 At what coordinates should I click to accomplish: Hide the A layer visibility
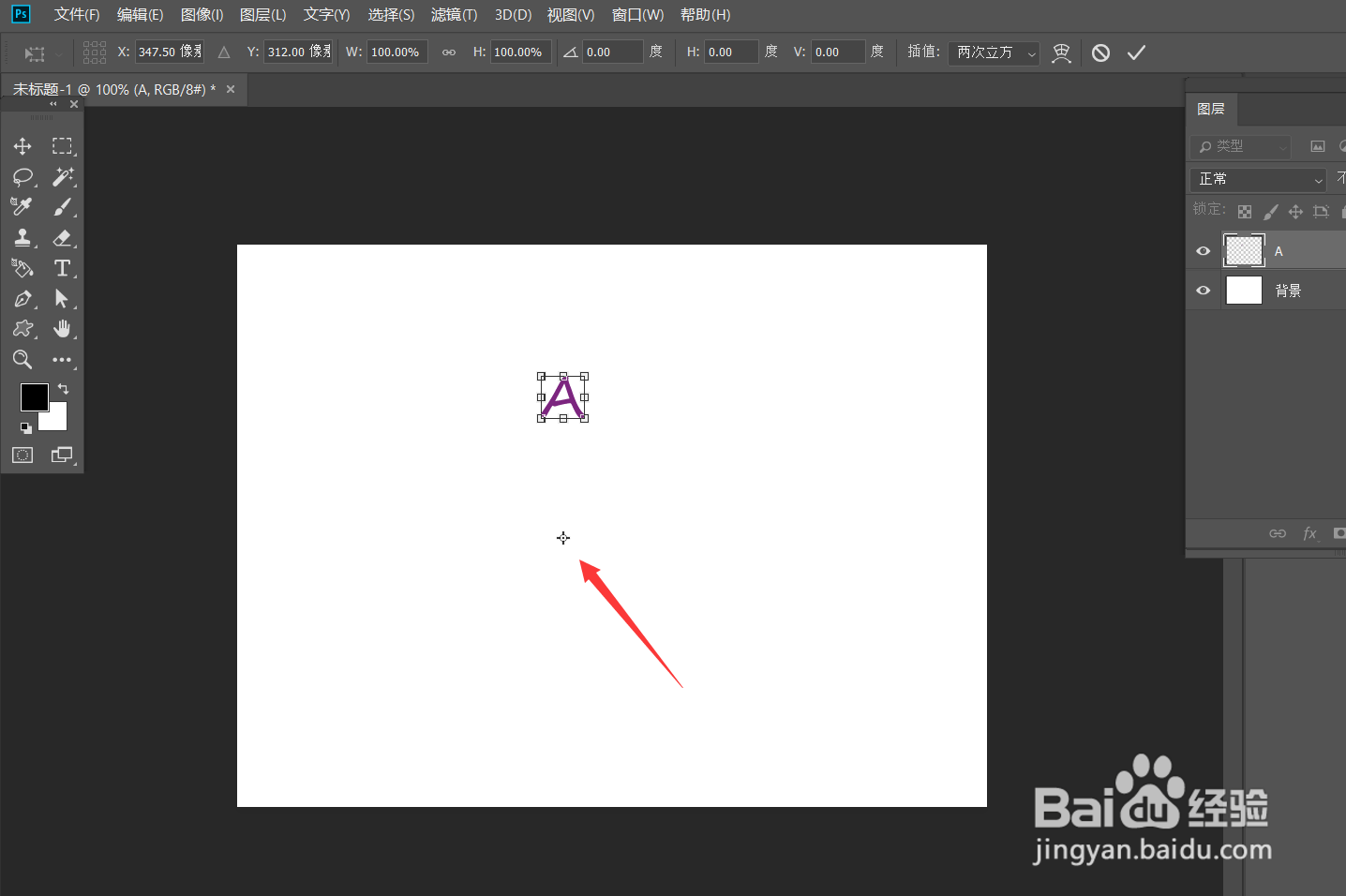[x=1203, y=250]
